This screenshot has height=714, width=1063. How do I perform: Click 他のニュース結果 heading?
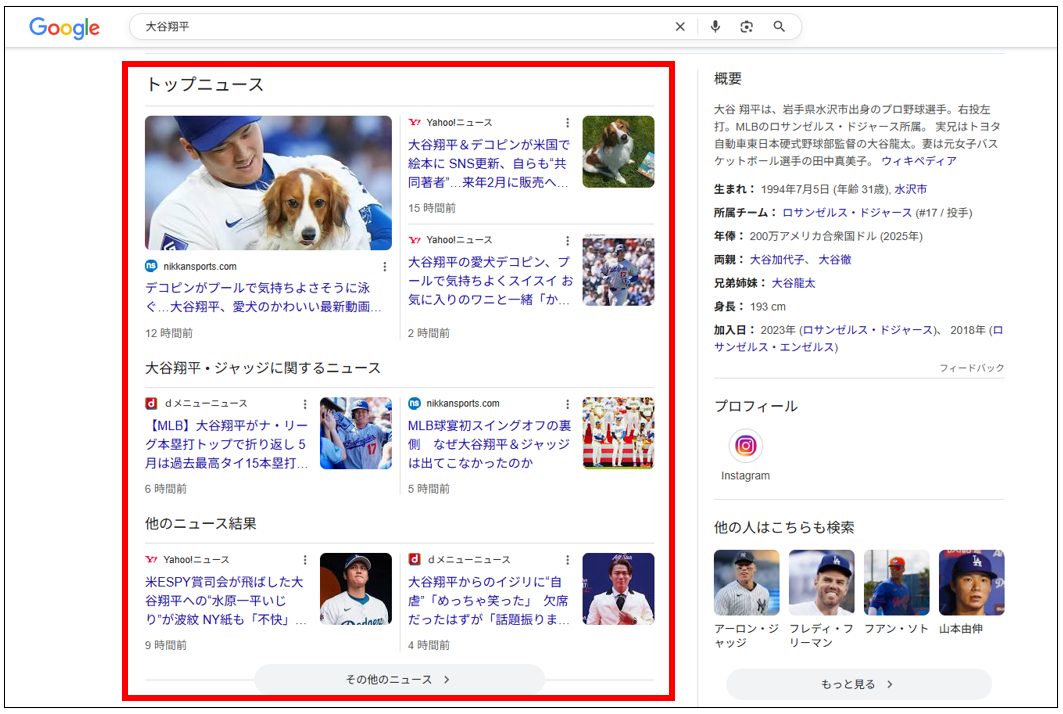point(201,523)
